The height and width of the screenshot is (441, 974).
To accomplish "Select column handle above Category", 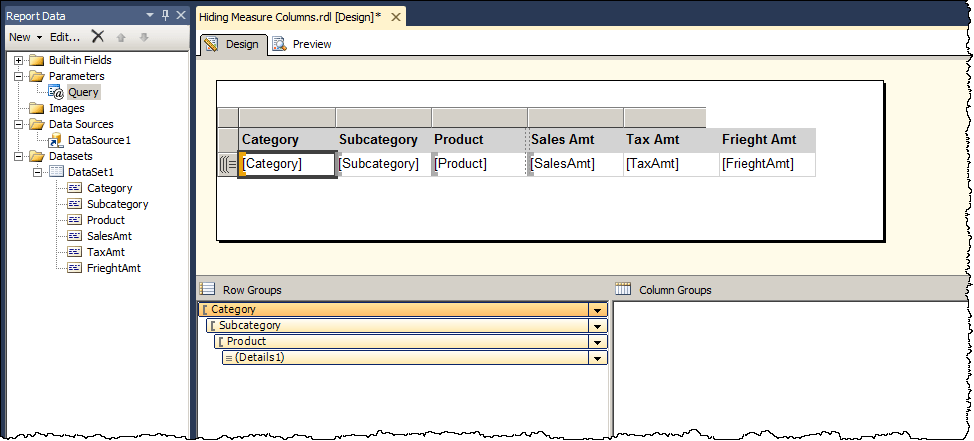I will pos(287,118).
